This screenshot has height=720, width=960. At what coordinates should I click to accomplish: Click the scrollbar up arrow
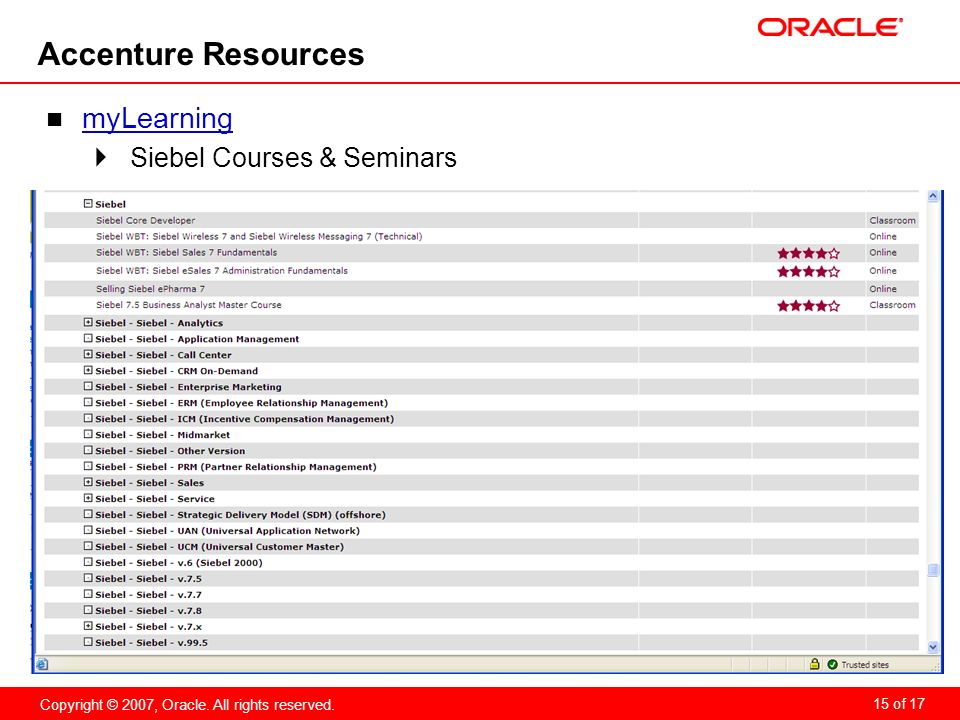coord(933,197)
